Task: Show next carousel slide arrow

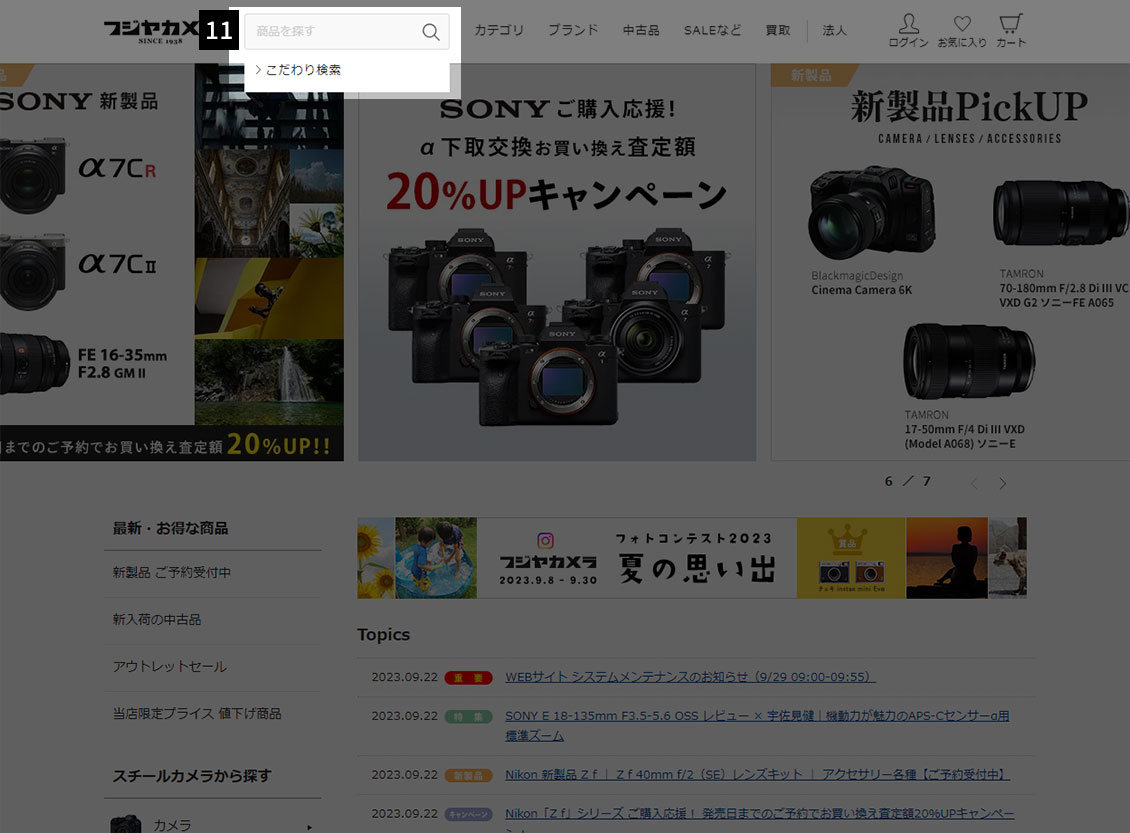Action: tap(1002, 484)
